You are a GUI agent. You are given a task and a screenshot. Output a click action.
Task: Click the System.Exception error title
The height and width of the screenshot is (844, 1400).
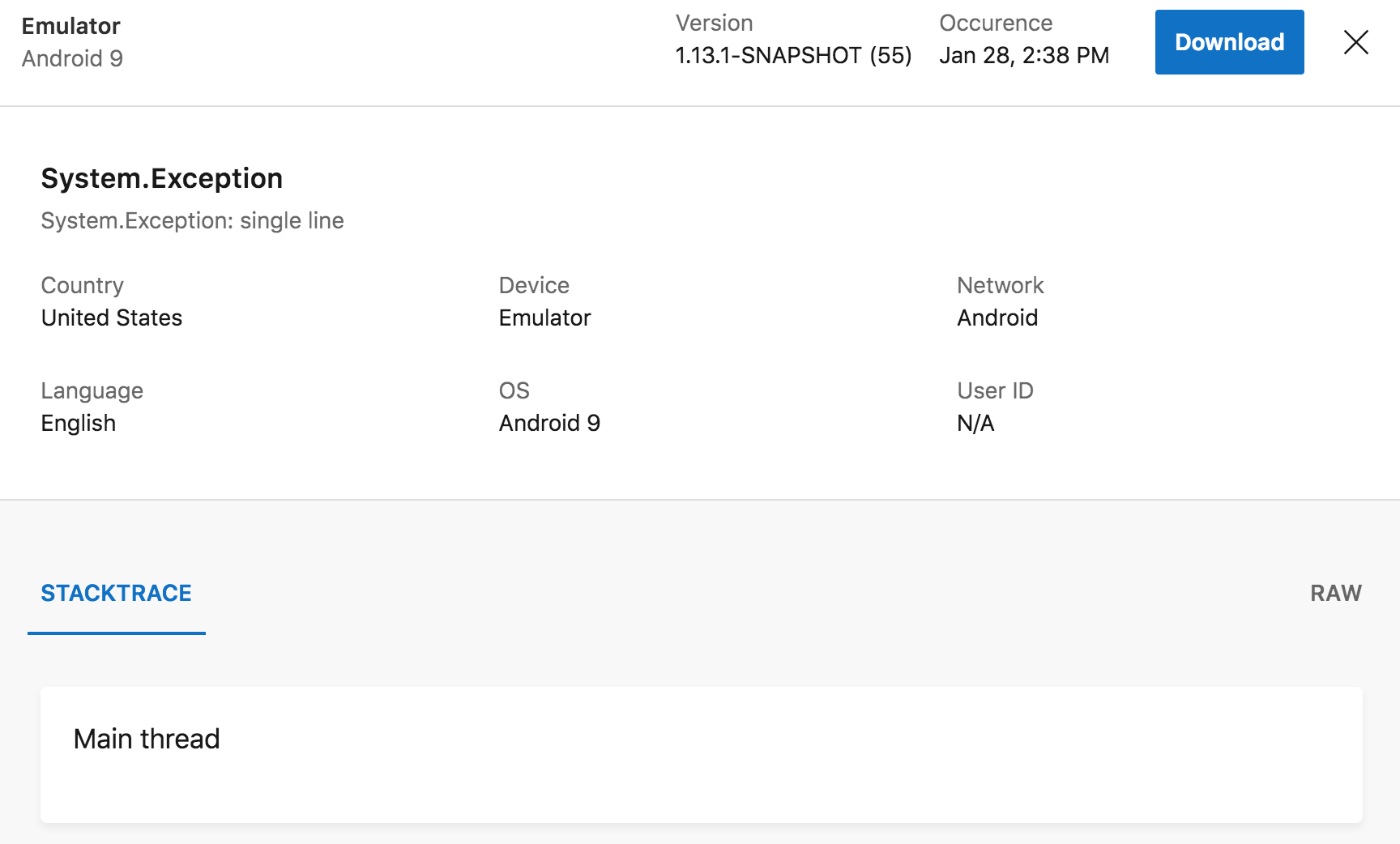162,178
